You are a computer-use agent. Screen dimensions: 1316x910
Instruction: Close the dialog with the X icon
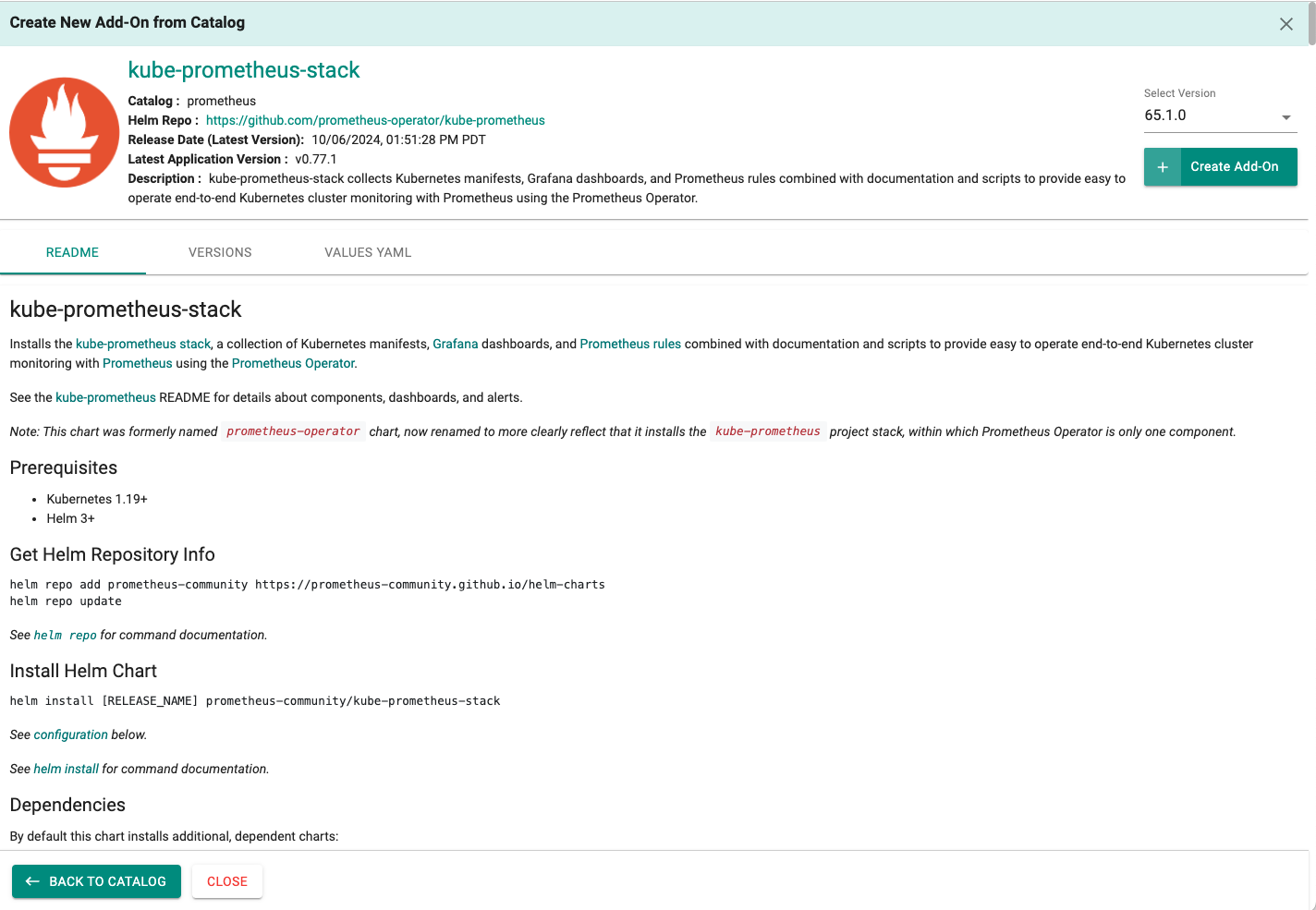click(1286, 24)
